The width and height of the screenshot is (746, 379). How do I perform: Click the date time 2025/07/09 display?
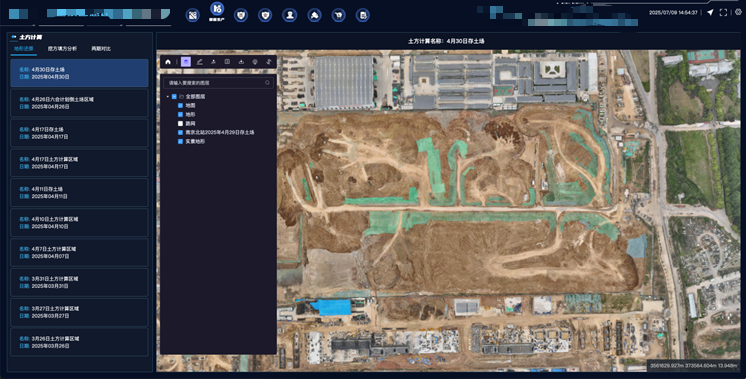pos(673,13)
